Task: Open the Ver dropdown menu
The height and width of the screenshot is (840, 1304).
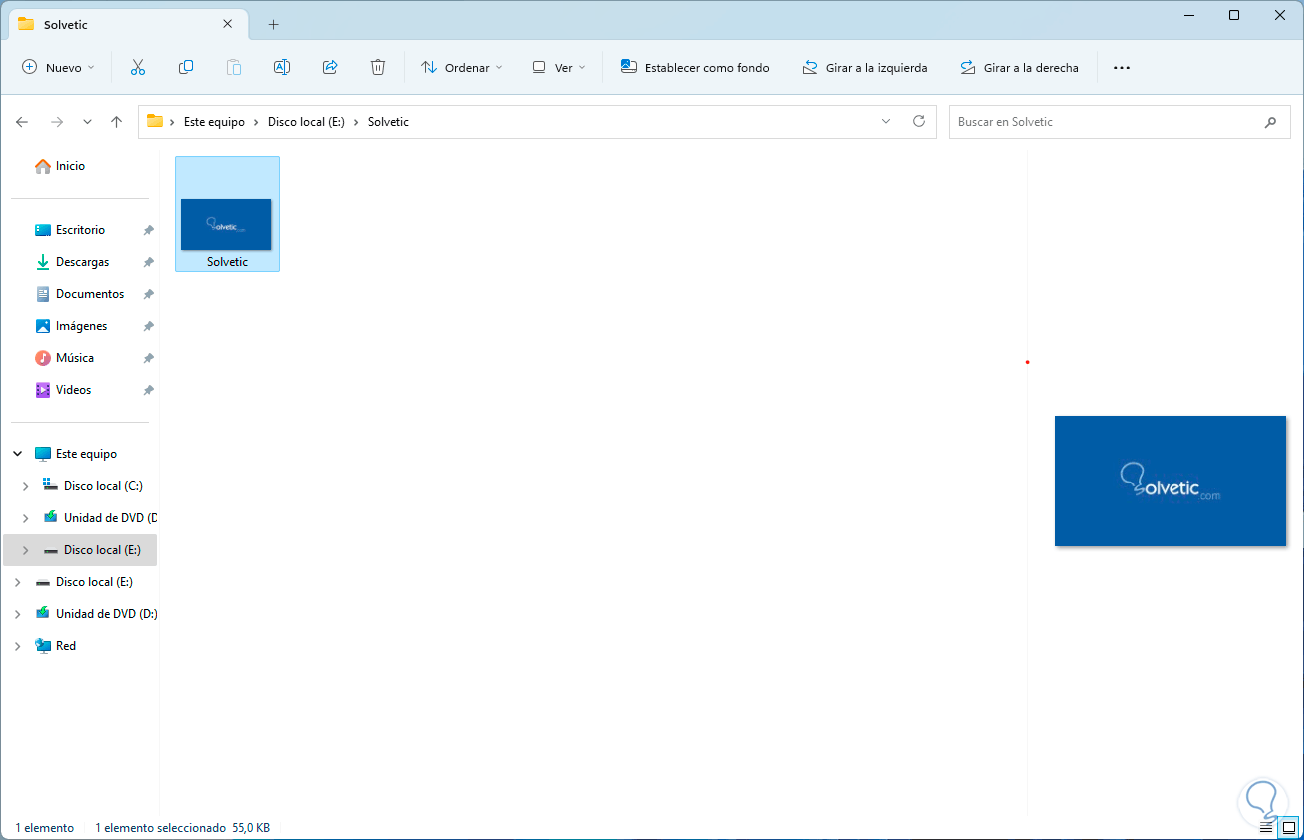Action: point(559,68)
